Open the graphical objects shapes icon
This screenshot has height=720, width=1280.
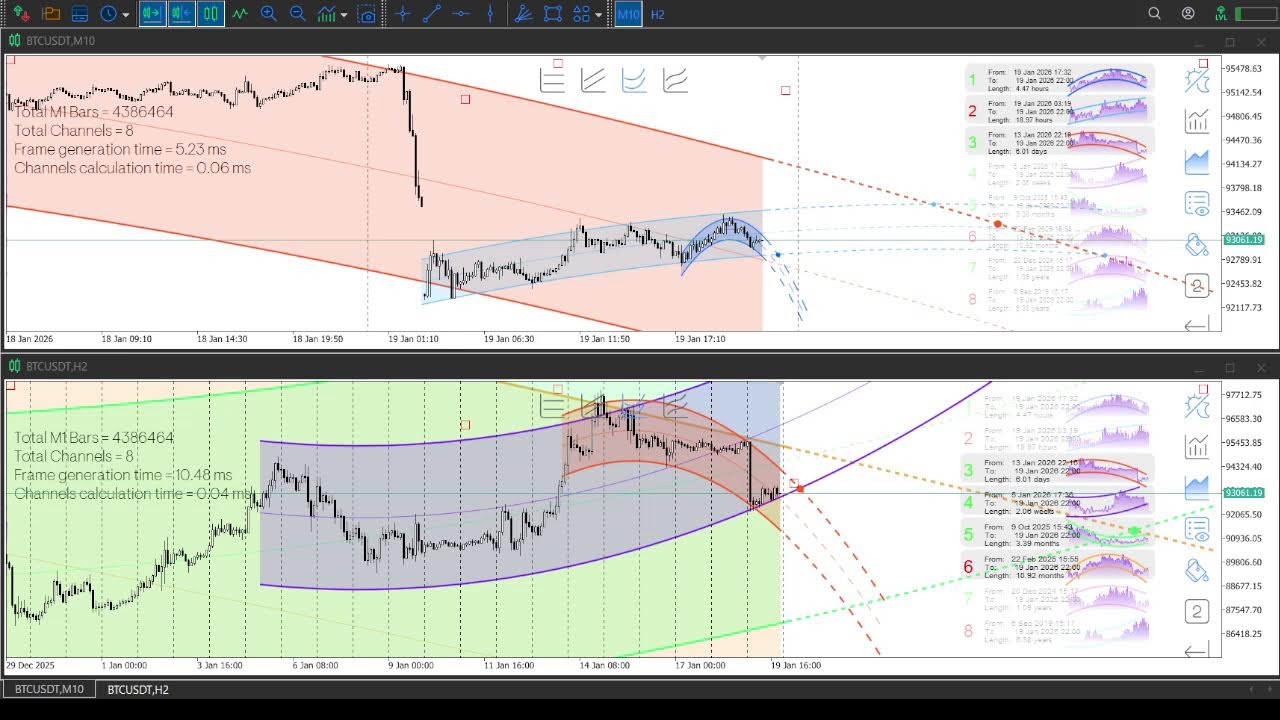582,14
